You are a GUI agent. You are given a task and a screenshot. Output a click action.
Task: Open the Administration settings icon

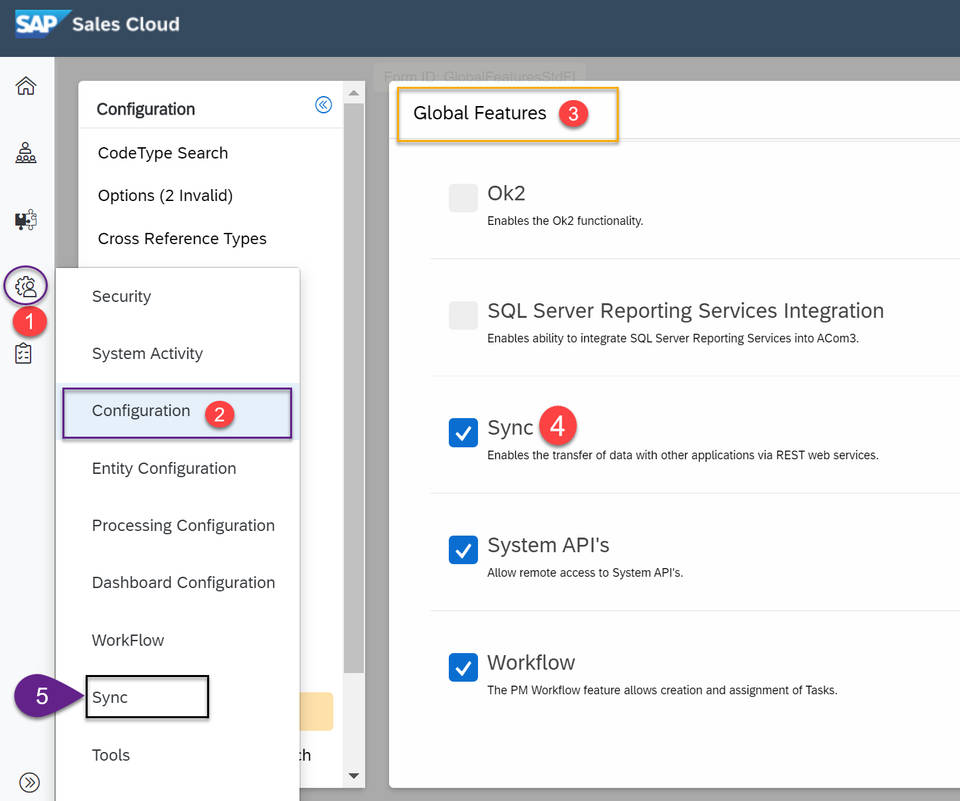(x=25, y=285)
